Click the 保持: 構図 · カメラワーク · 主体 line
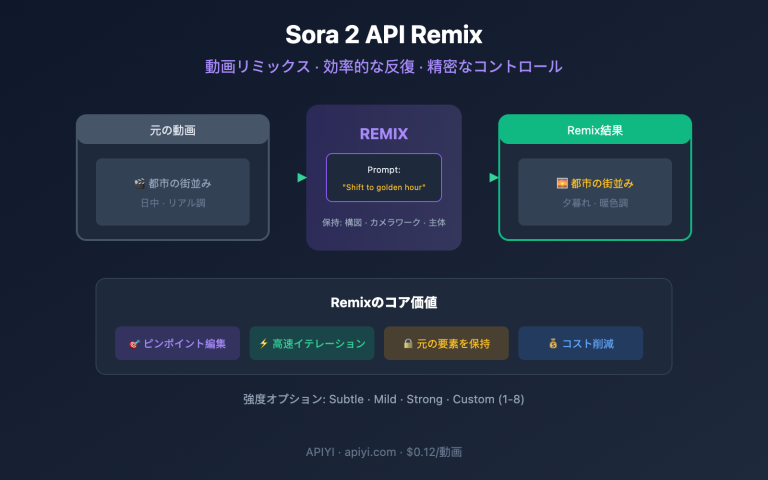 [x=384, y=222]
